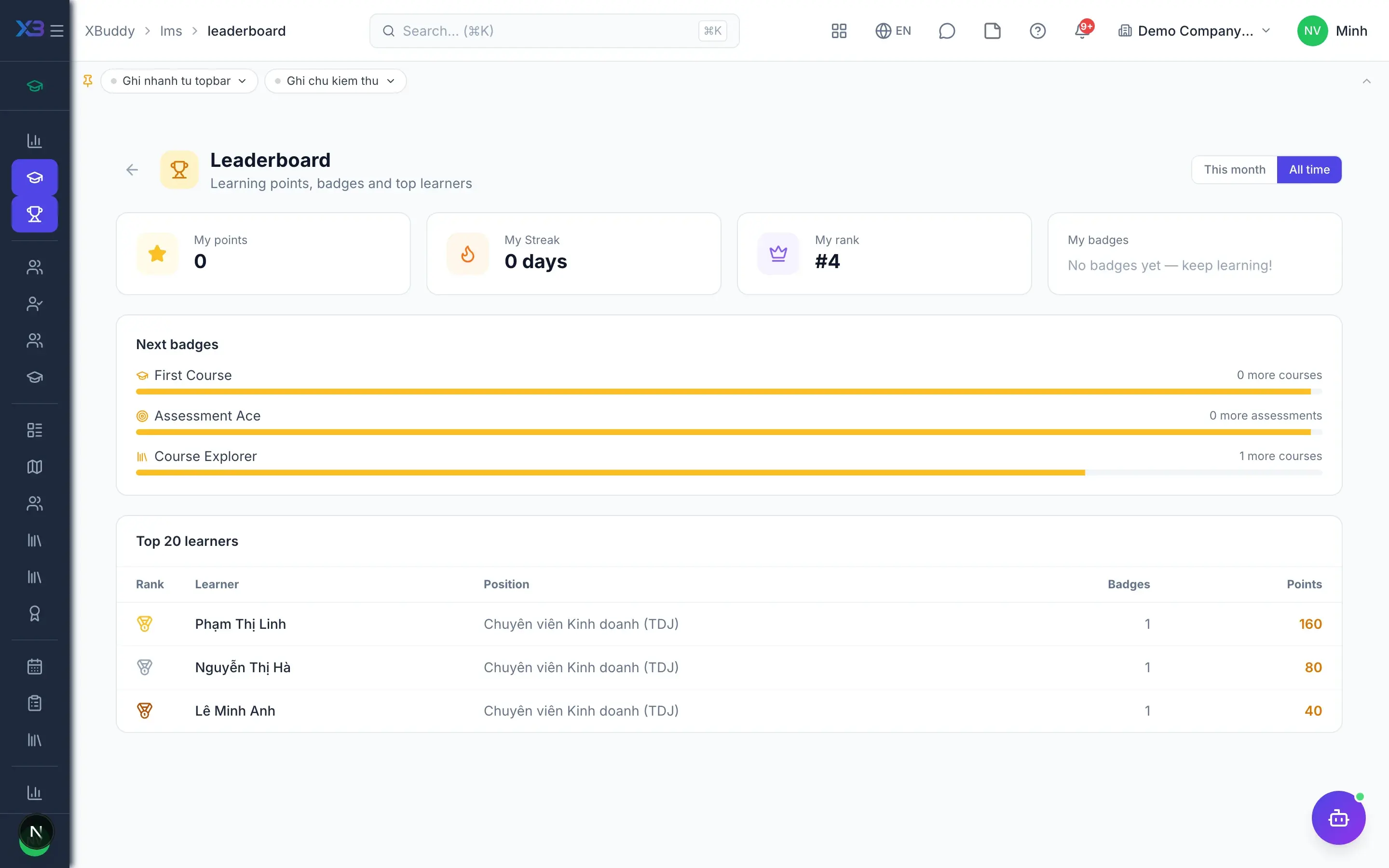Viewport: 1389px width, 868px height.
Task: Open the Minh user profile menu
Action: (1332, 31)
